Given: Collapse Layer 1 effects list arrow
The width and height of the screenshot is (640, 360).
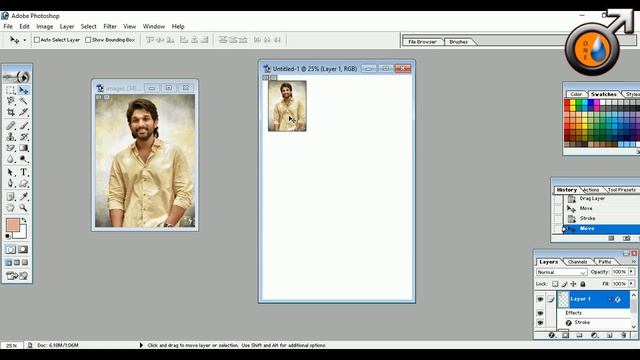Looking at the screenshot, I should coord(610,299).
